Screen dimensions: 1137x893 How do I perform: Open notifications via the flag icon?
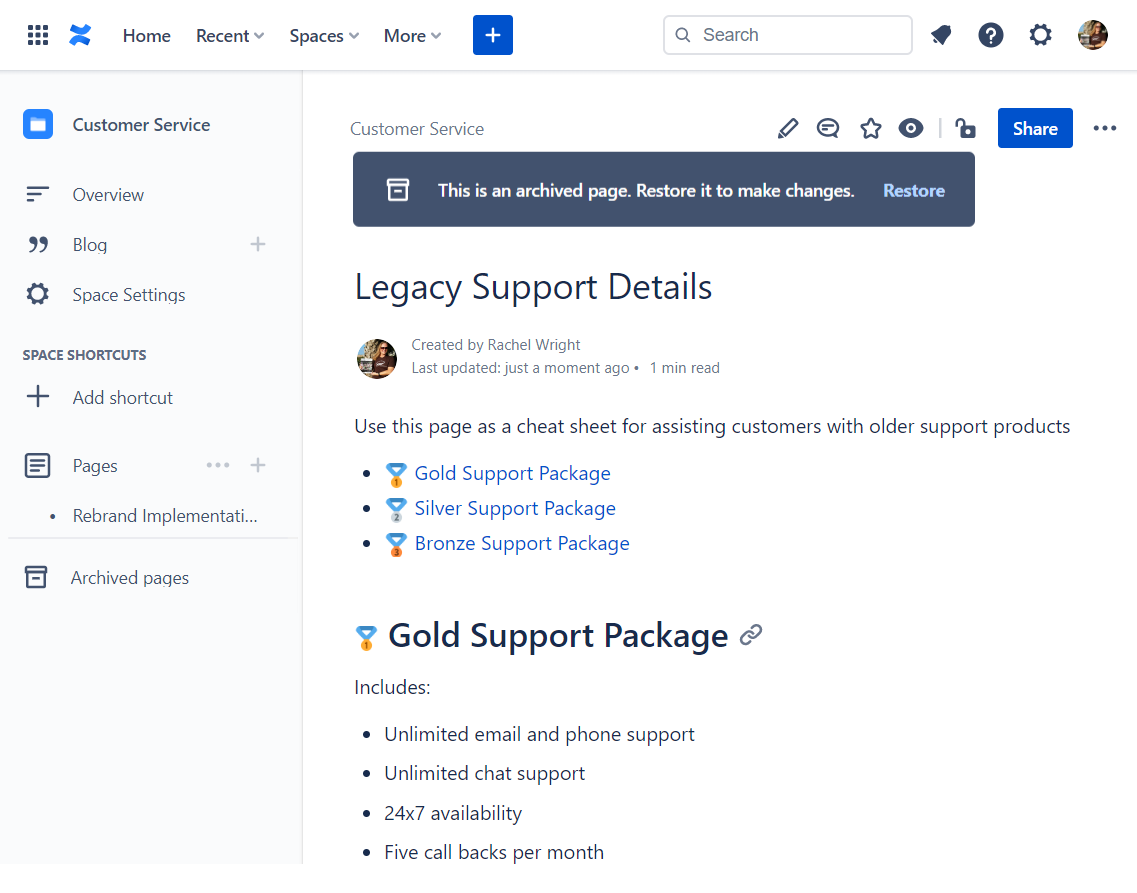[940, 34]
